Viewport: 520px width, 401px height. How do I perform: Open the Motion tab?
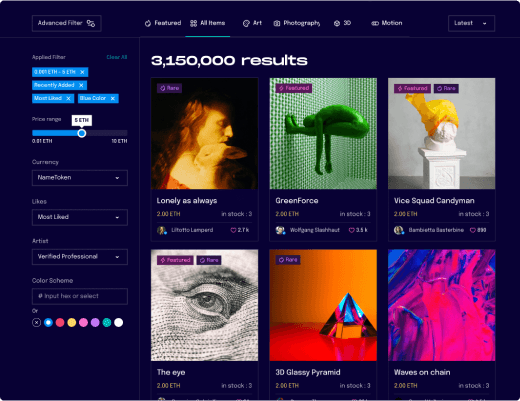(x=387, y=23)
